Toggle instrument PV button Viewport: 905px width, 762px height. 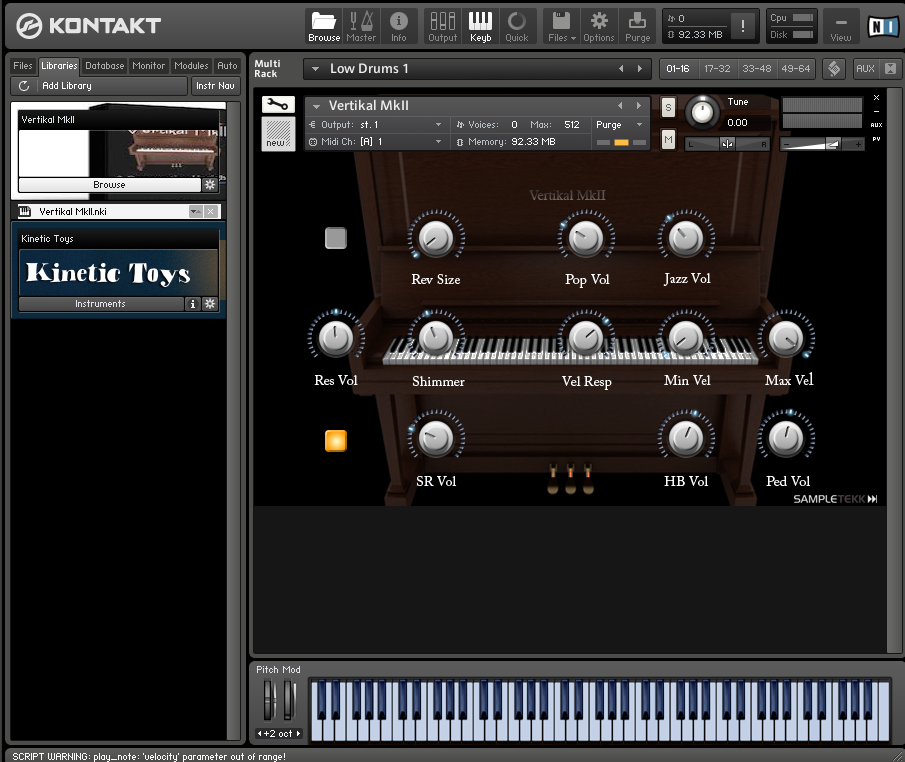tap(876, 139)
